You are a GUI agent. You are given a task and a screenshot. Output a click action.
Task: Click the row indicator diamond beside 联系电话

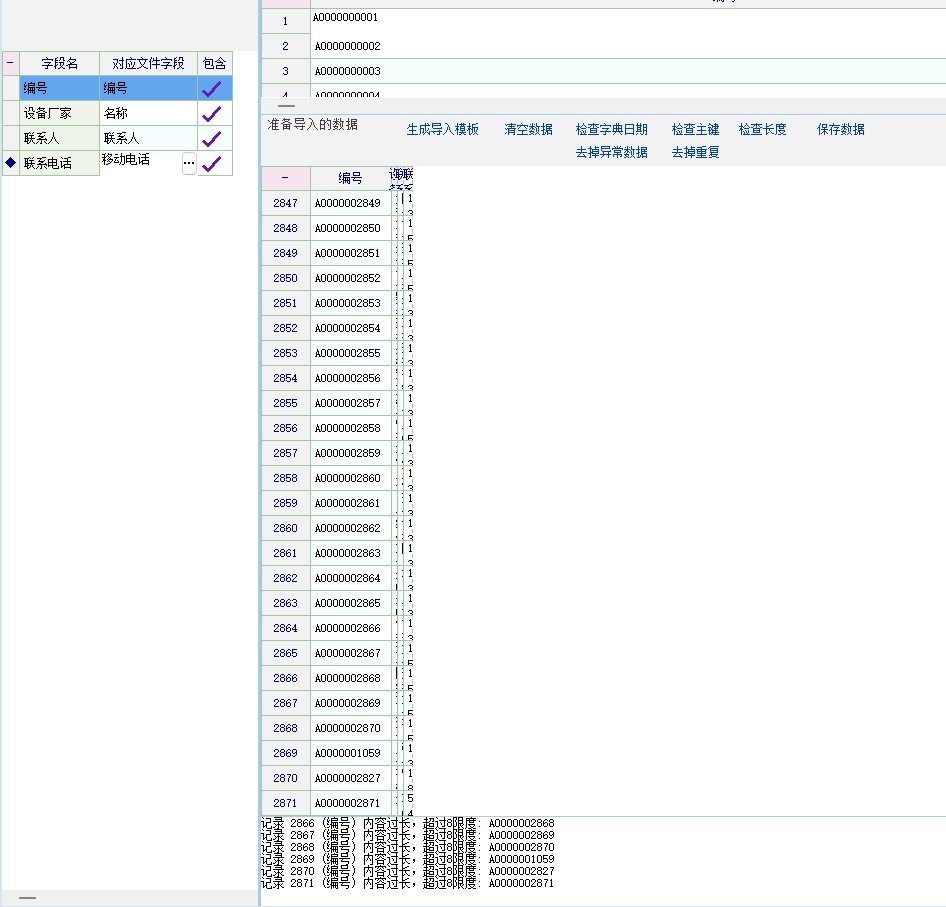tap(10, 163)
